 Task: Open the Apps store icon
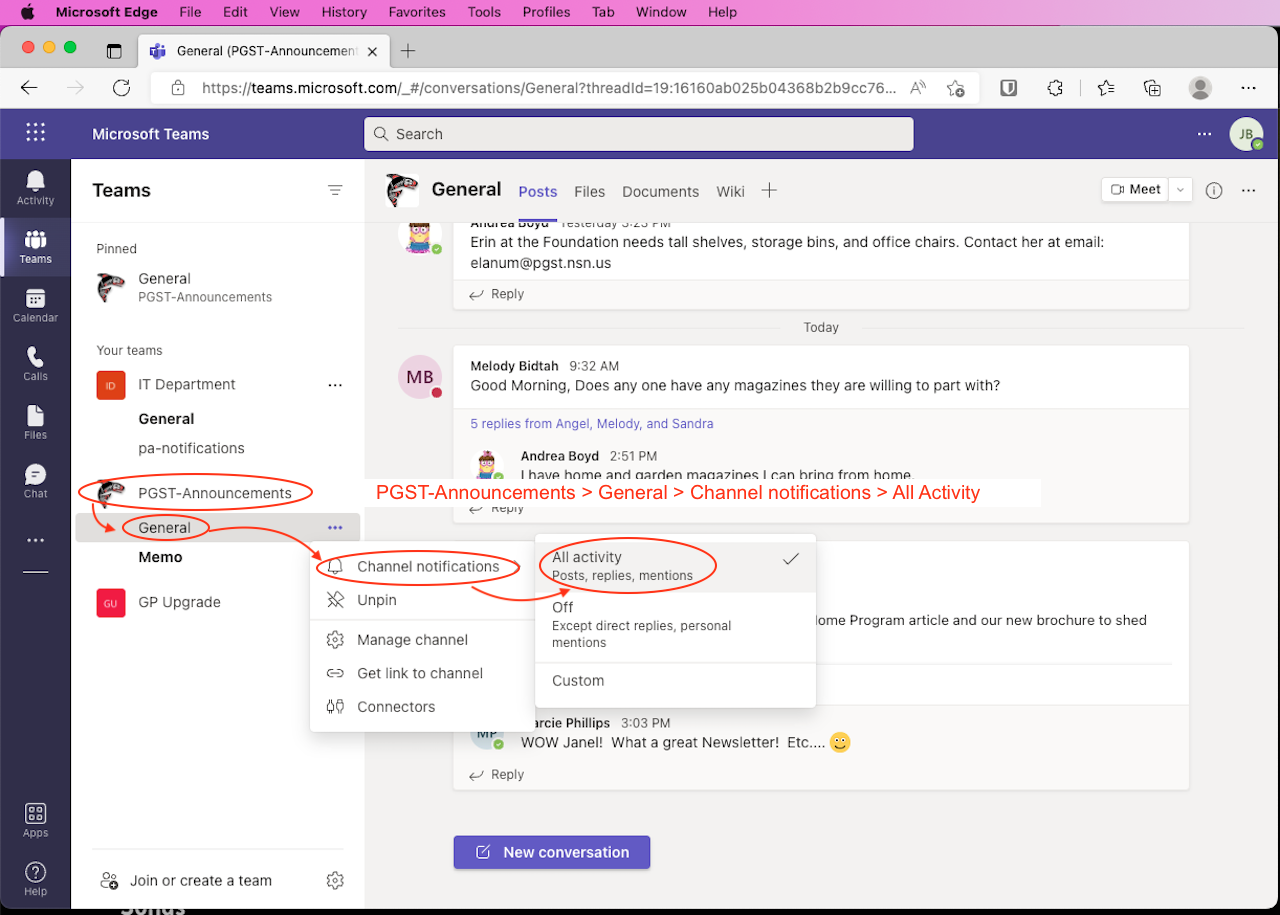click(35, 820)
